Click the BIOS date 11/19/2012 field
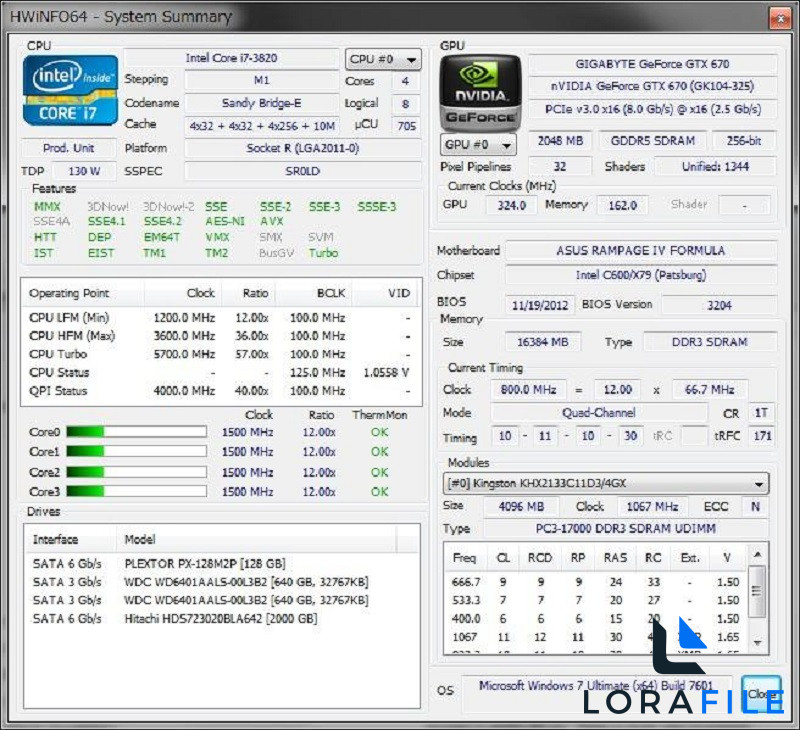The image size is (800, 730). pos(540,306)
